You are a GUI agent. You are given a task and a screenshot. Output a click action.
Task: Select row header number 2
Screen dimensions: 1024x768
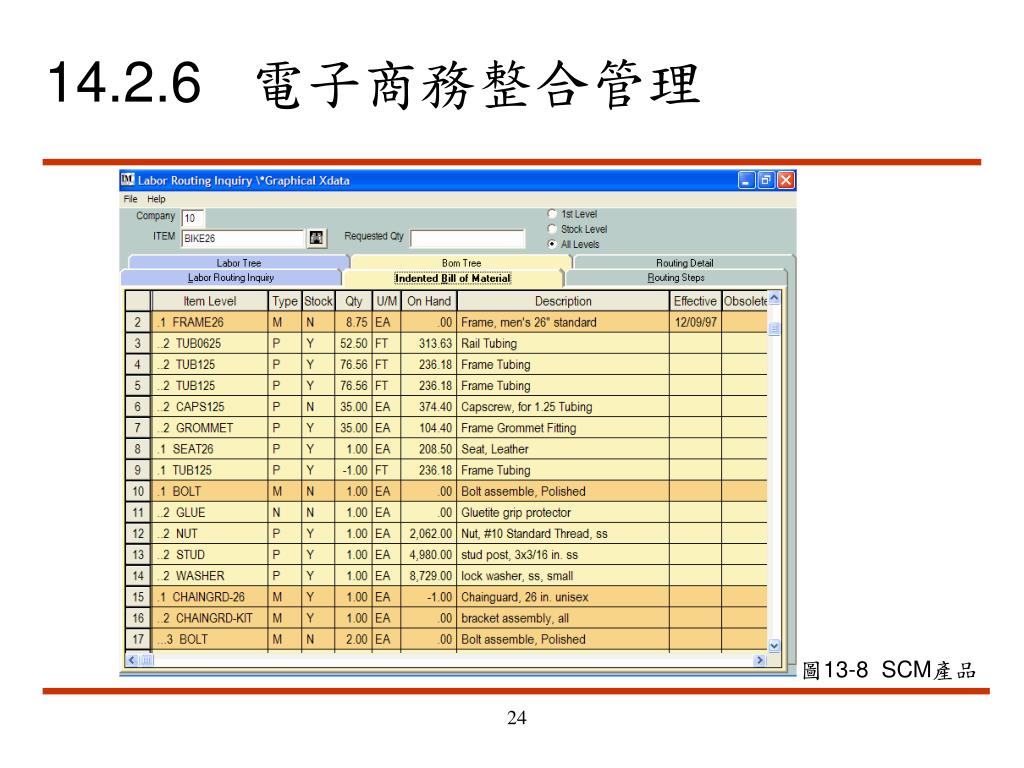(x=138, y=322)
